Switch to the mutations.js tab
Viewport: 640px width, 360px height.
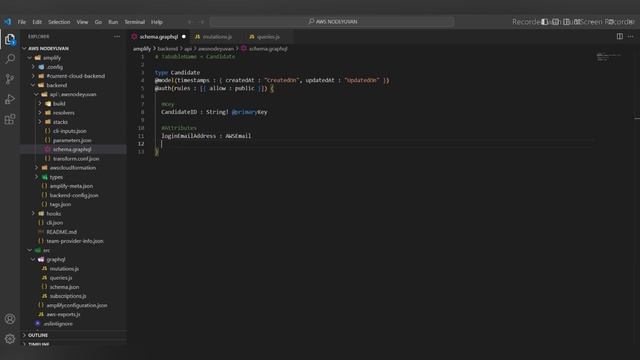[x=217, y=37]
